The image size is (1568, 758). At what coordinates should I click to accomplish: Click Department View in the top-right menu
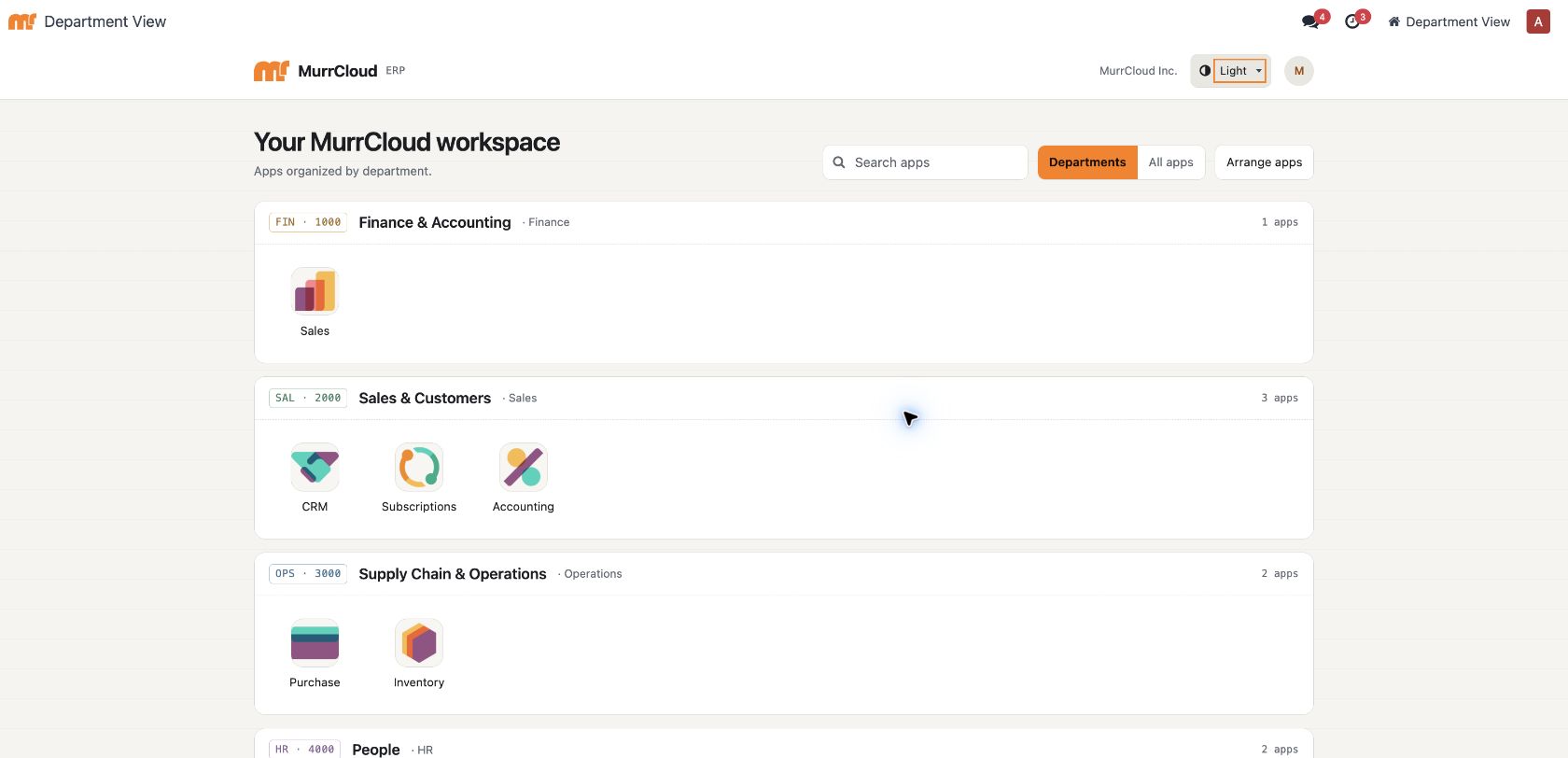tap(1449, 21)
